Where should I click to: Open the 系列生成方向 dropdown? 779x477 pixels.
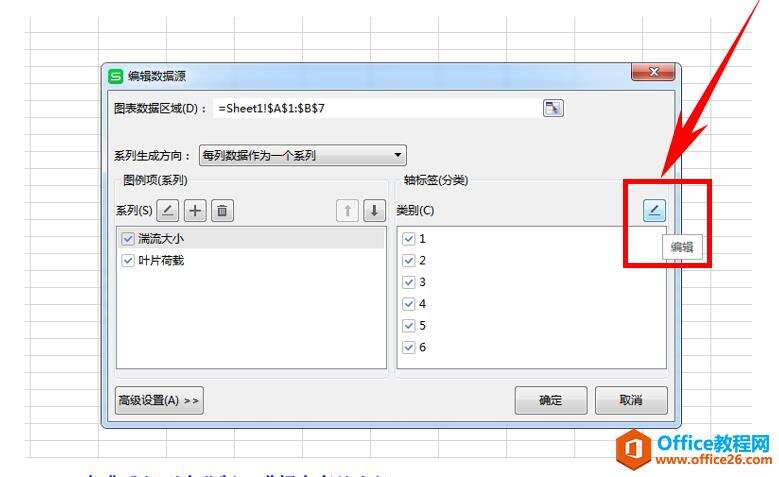(303, 156)
